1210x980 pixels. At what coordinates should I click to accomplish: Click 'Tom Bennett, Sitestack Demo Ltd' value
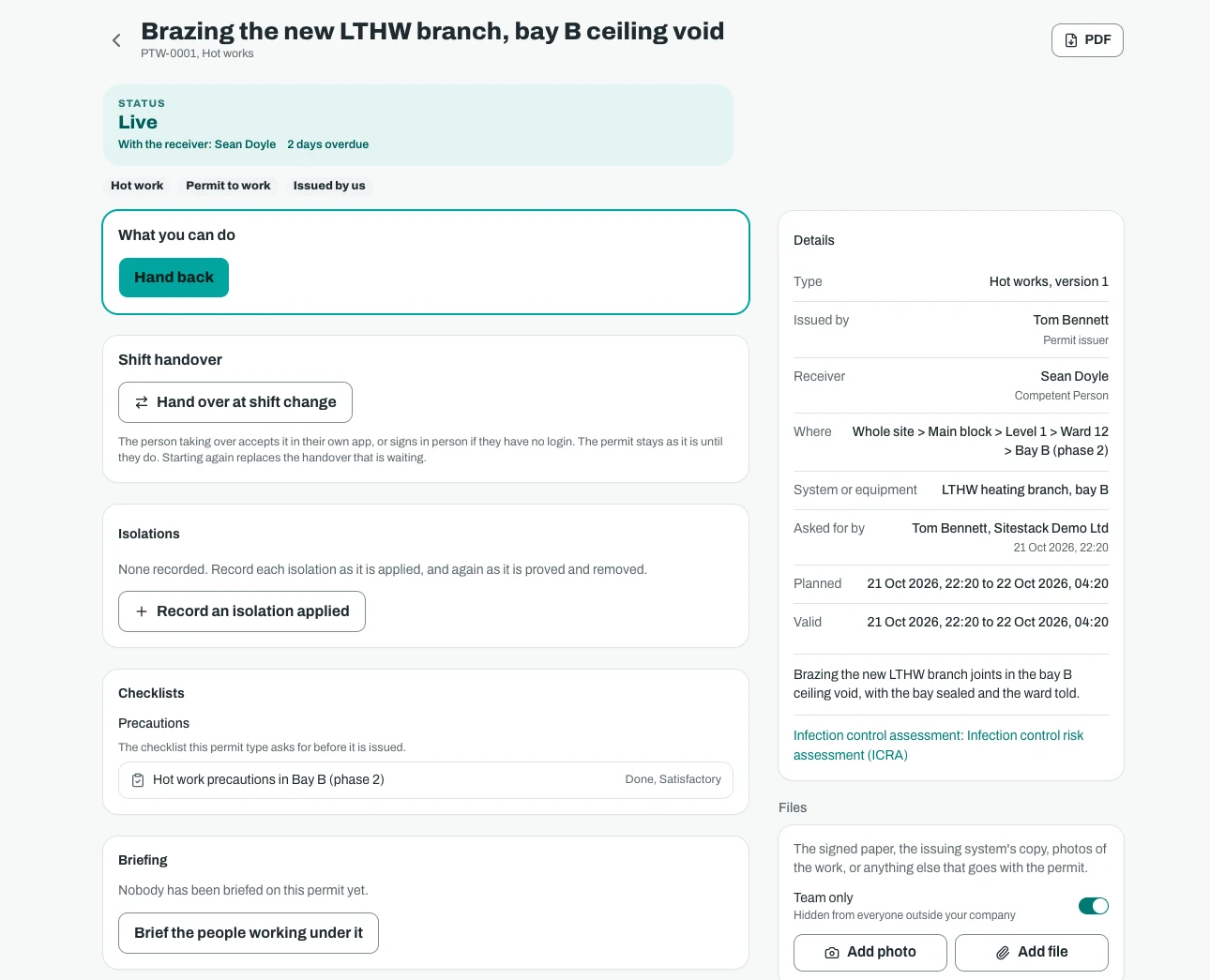[x=1010, y=529]
